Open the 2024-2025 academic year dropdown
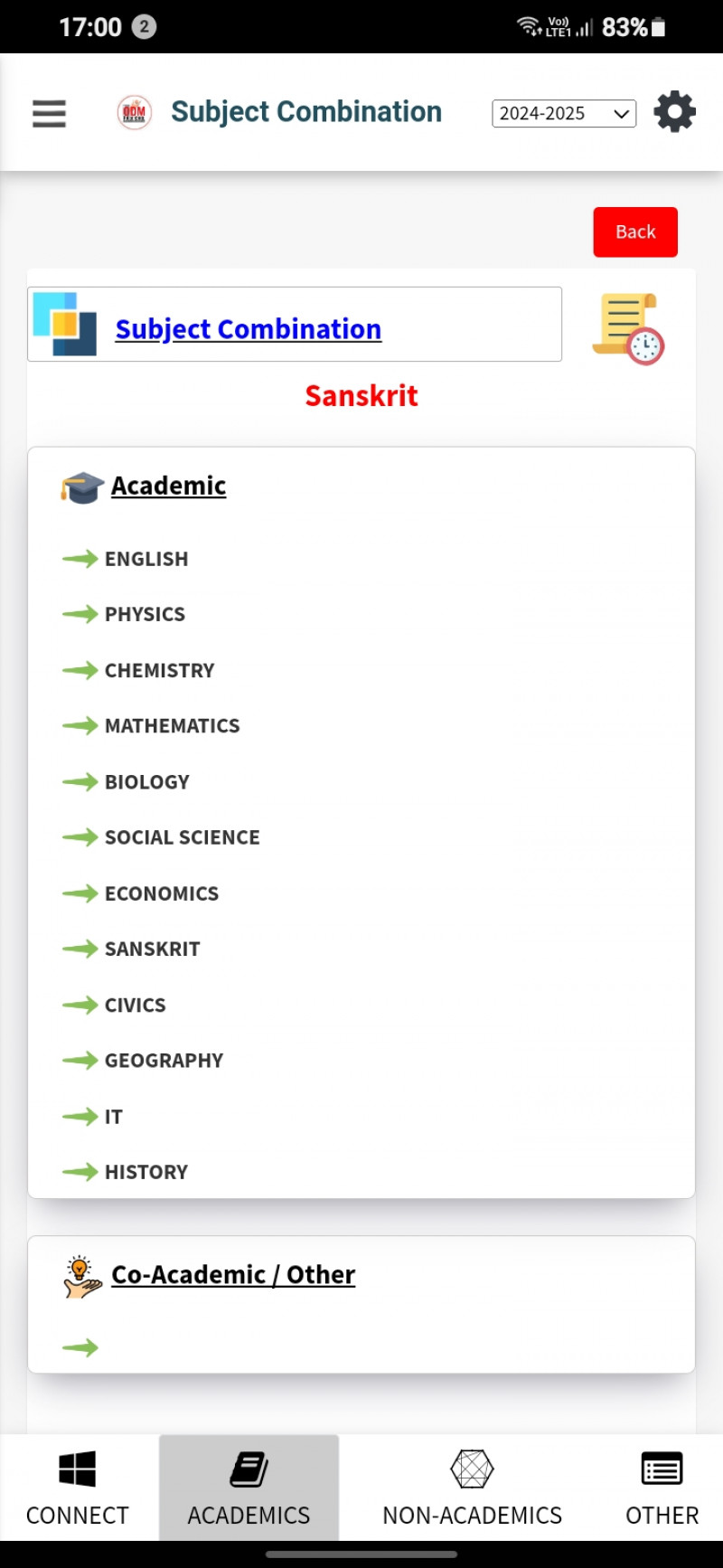The height and width of the screenshot is (1568, 723). point(564,114)
